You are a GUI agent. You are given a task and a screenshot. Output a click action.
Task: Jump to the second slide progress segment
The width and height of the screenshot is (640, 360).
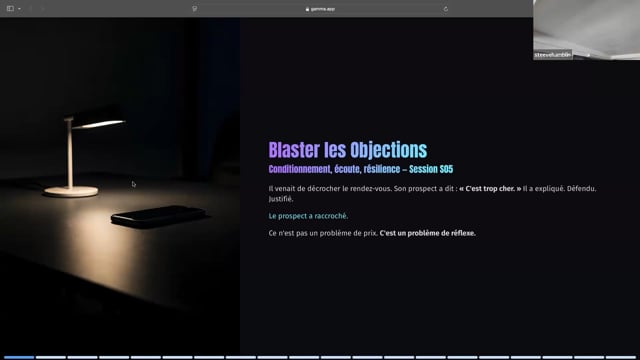pos(51,358)
